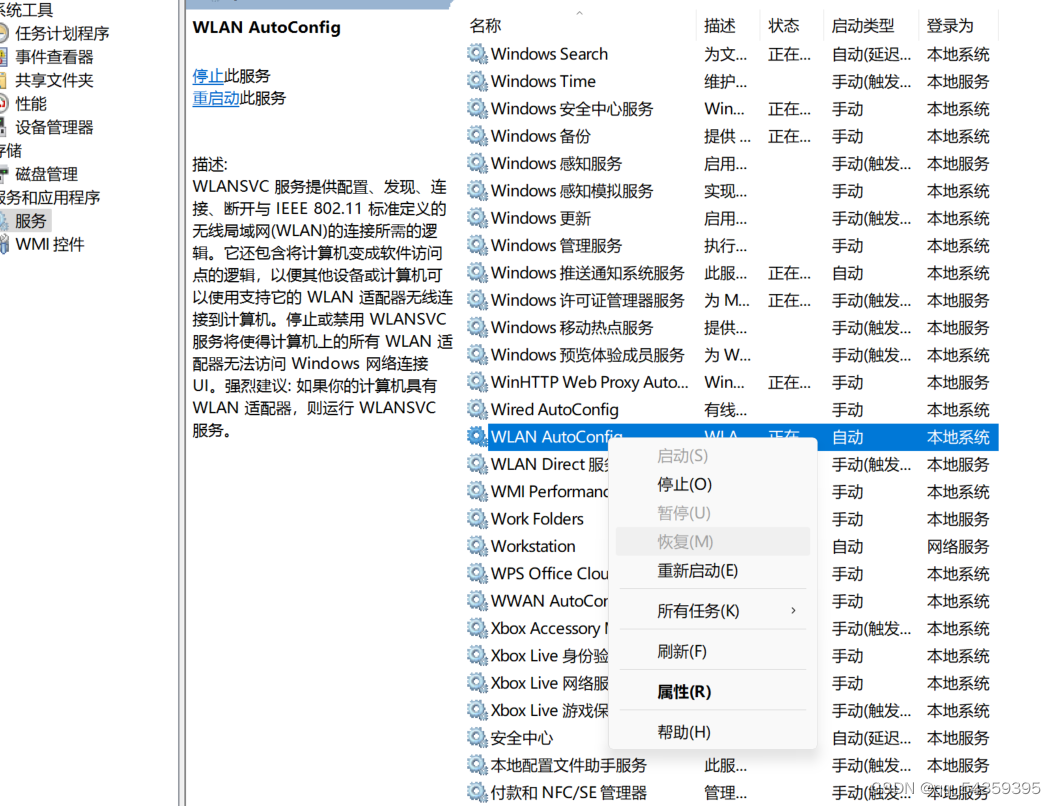The width and height of the screenshot is (1056, 806).
Task: Click the gear icon beside Windows Time
Action: (x=477, y=81)
